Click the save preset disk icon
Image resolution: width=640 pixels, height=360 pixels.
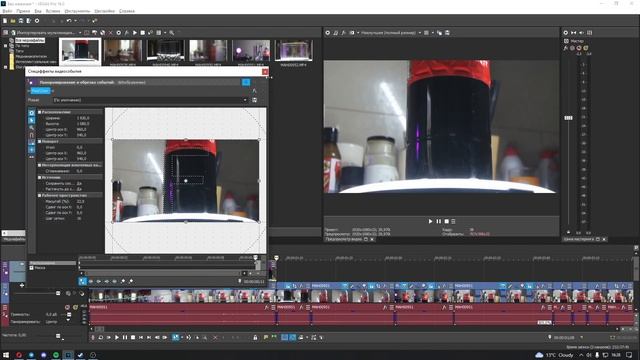coord(254,100)
